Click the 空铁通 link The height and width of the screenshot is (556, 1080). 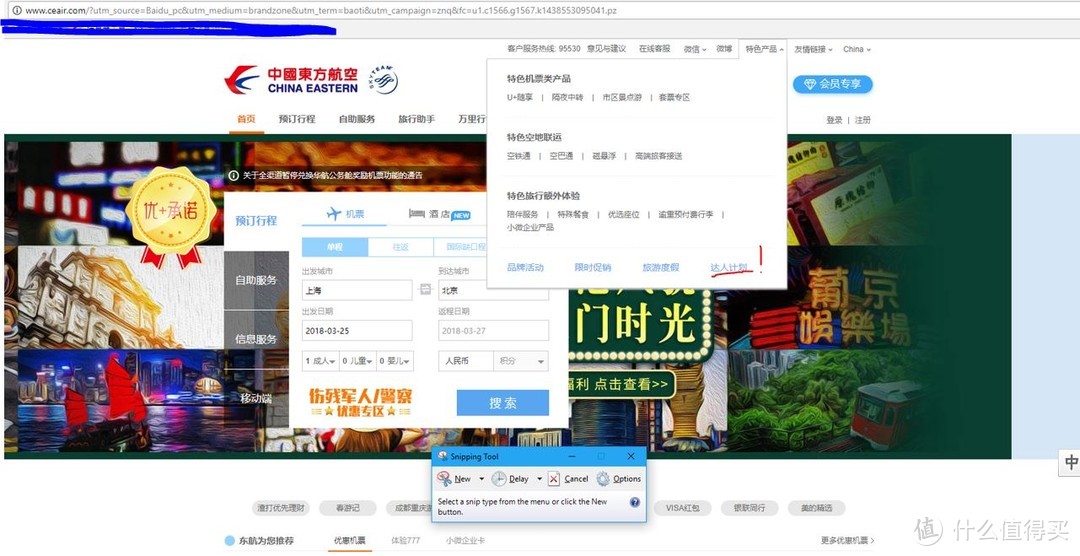click(519, 156)
